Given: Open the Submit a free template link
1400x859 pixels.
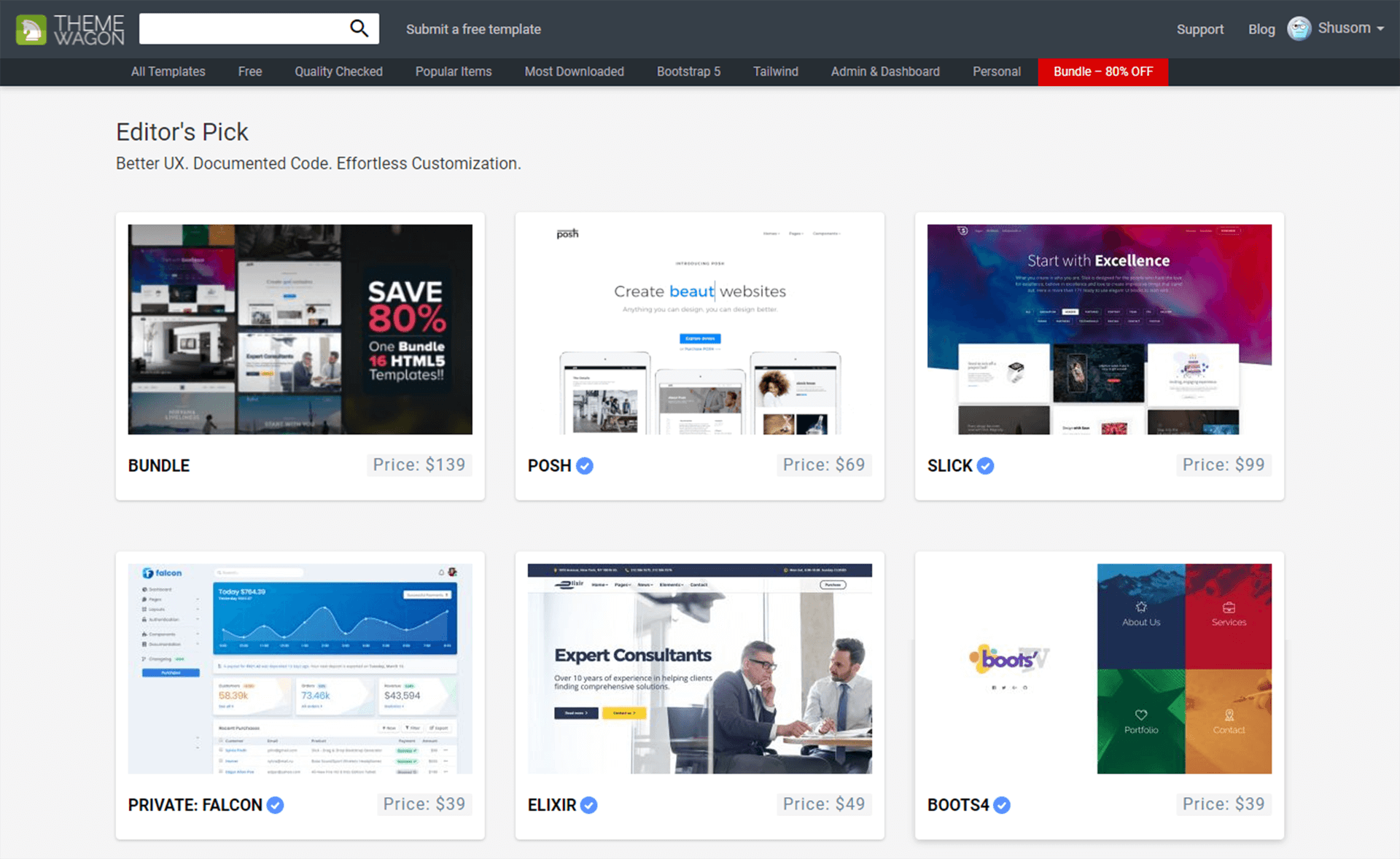Looking at the screenshot, I should tap(473, 29).
